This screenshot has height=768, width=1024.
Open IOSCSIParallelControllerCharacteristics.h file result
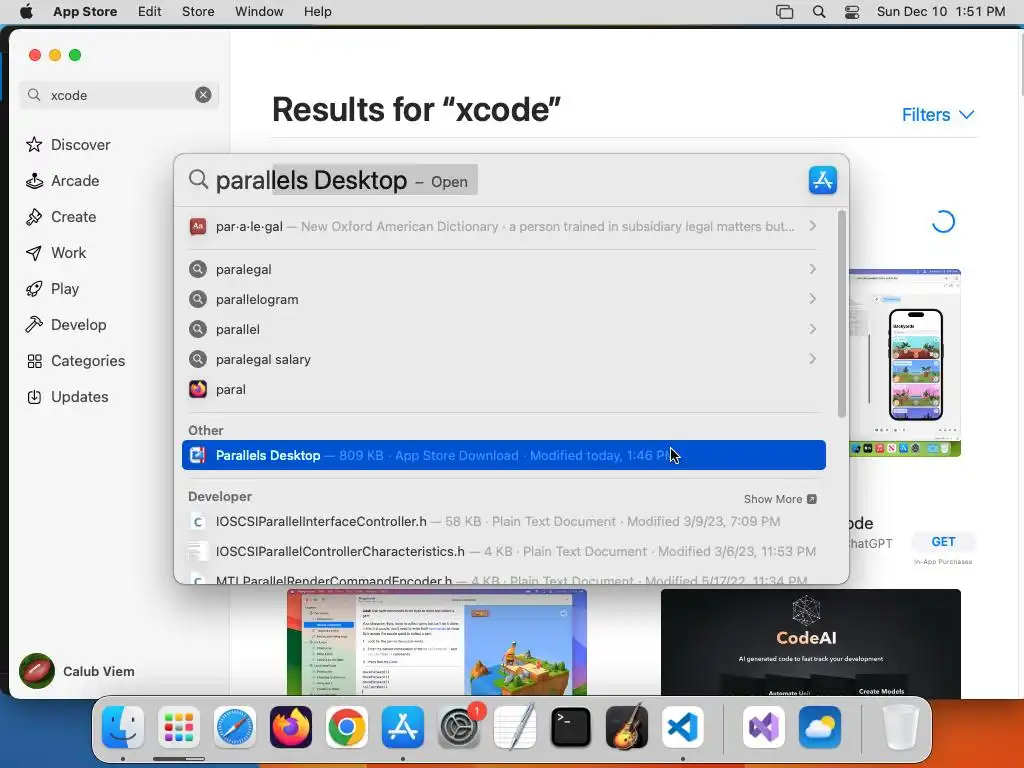(x=503, y=551)
